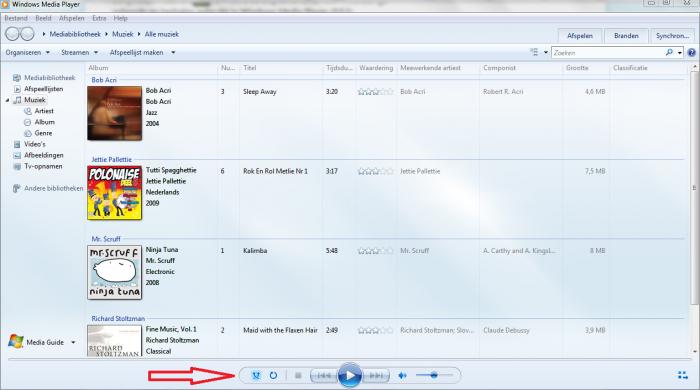
Task: Switch to the Branden tab
Action: click(x=626, y=36)
